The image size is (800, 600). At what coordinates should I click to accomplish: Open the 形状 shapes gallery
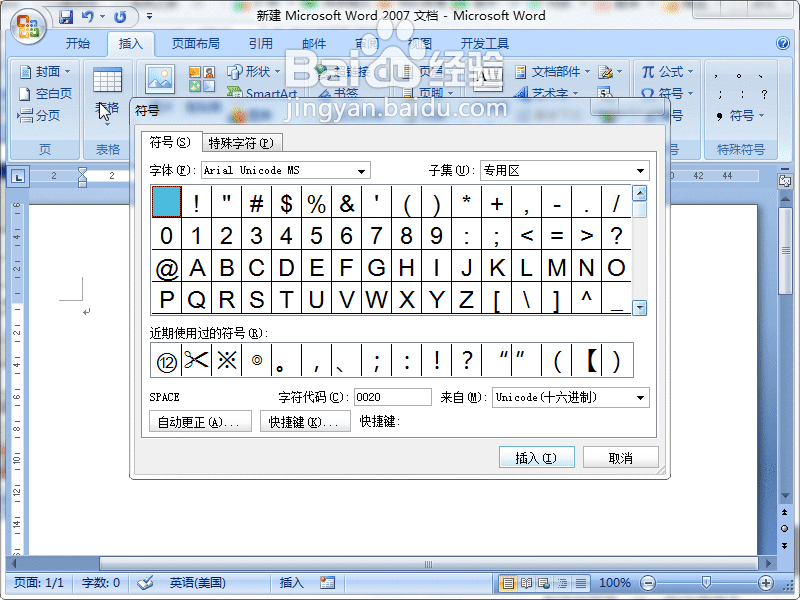[x=254, y=71]
